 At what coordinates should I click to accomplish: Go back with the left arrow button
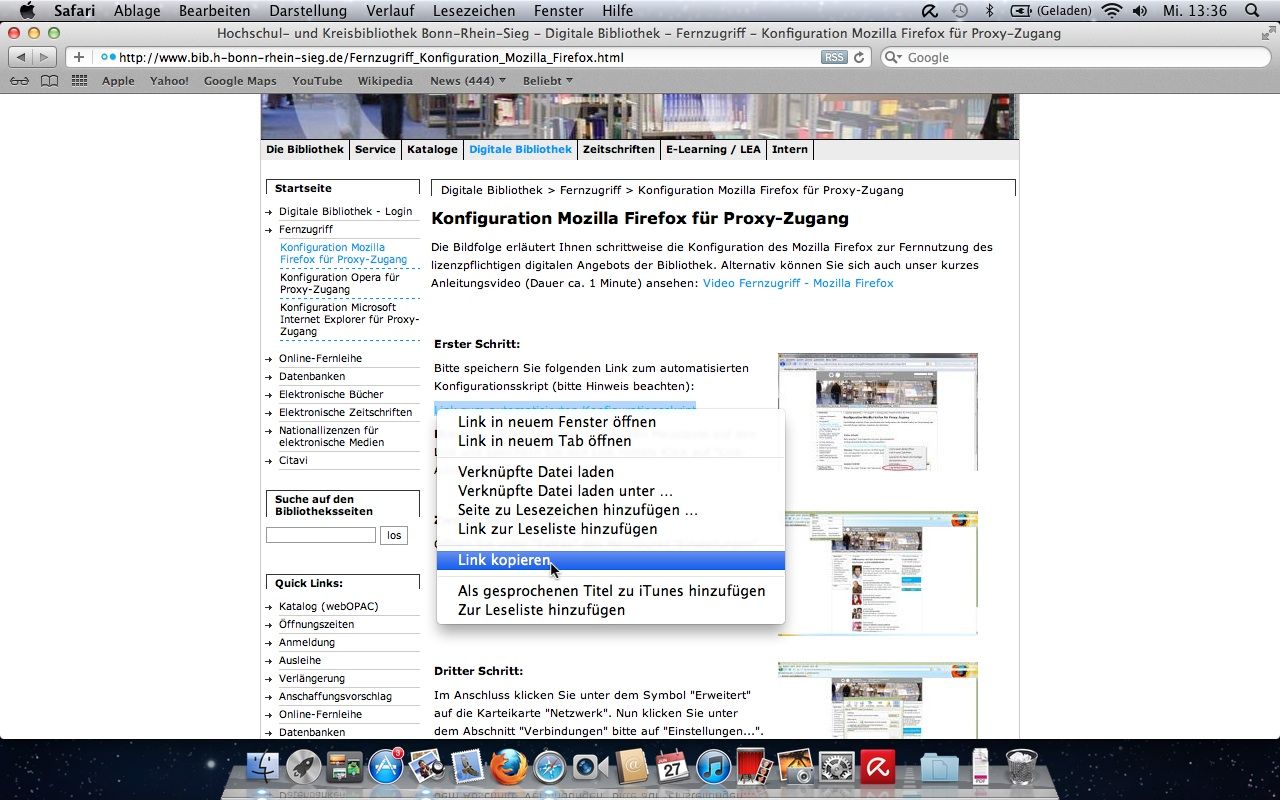[21, 58]
